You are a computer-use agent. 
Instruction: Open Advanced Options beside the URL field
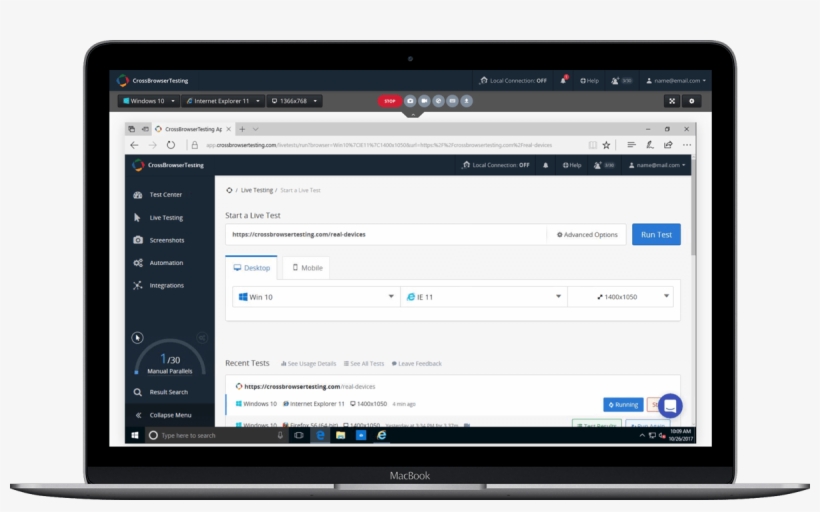(587, 235)
